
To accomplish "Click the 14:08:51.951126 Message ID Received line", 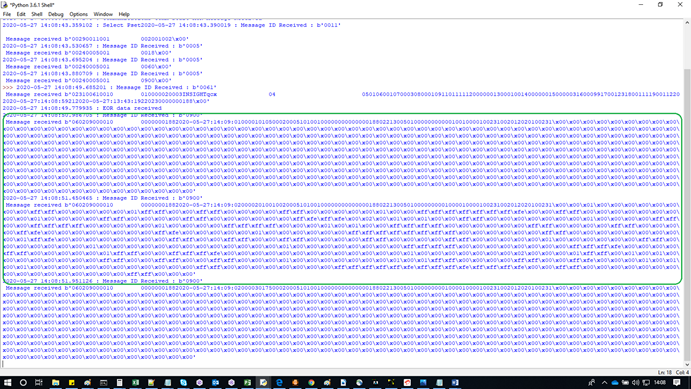I will click(103, 281).
